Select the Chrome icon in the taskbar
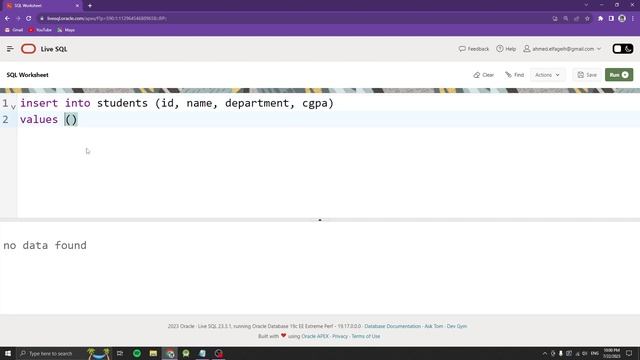Viewport: 640px width, 360px height. [x=170, y=353]
